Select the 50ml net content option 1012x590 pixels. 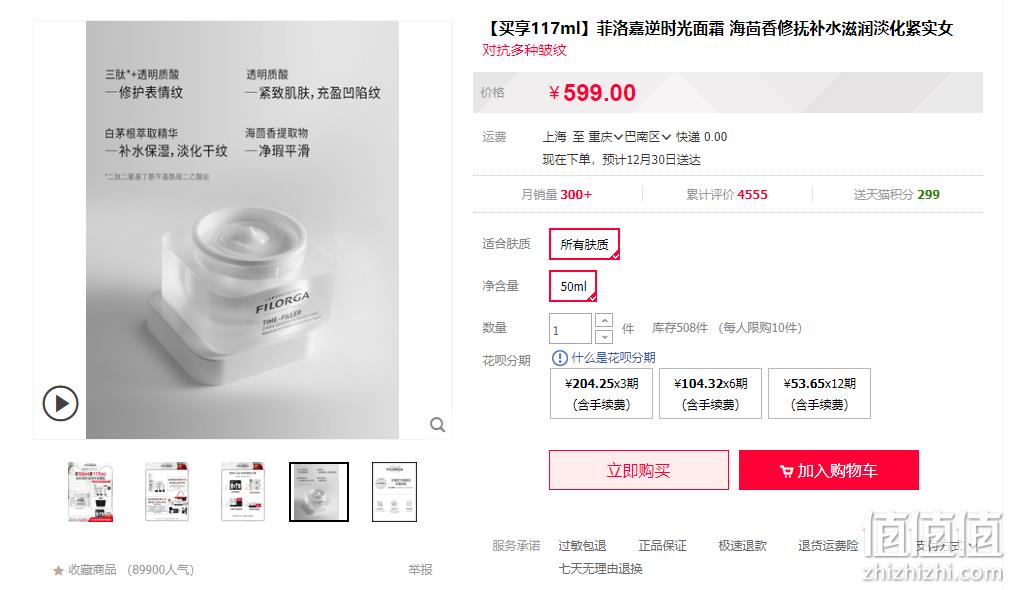pos(573,286)
